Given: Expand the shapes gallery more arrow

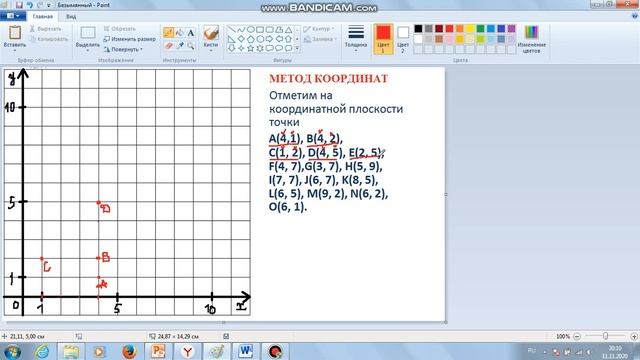Looking at the screenshot, I should click(x=297, y=48).
